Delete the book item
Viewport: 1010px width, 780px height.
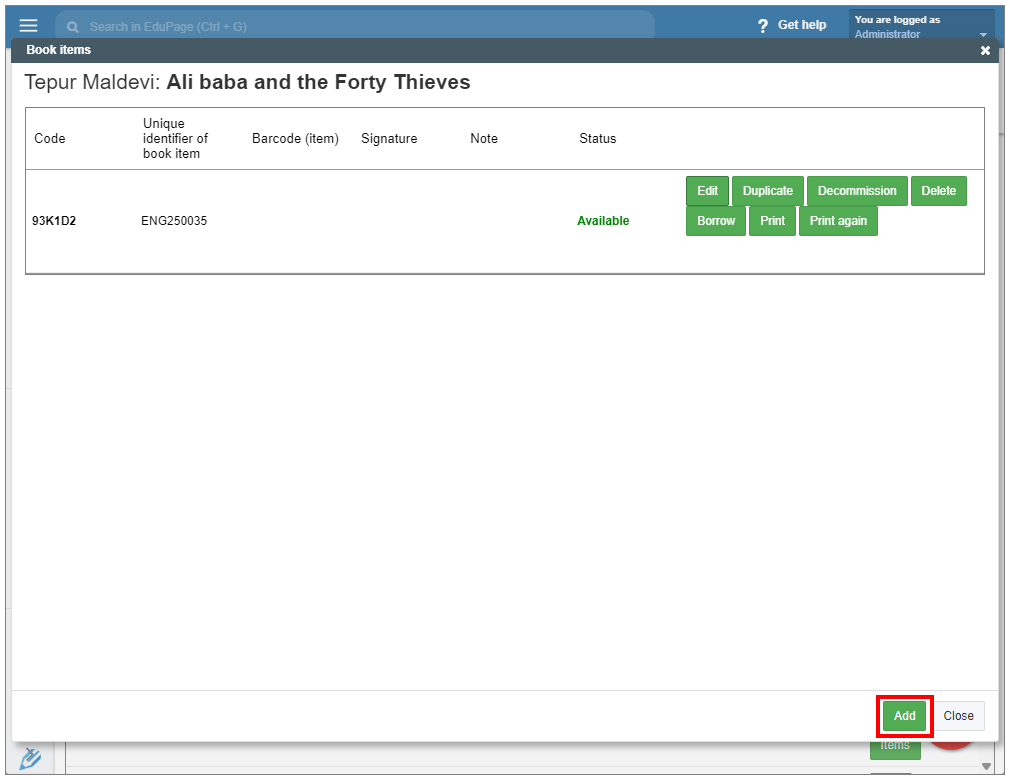coord(938,191)
